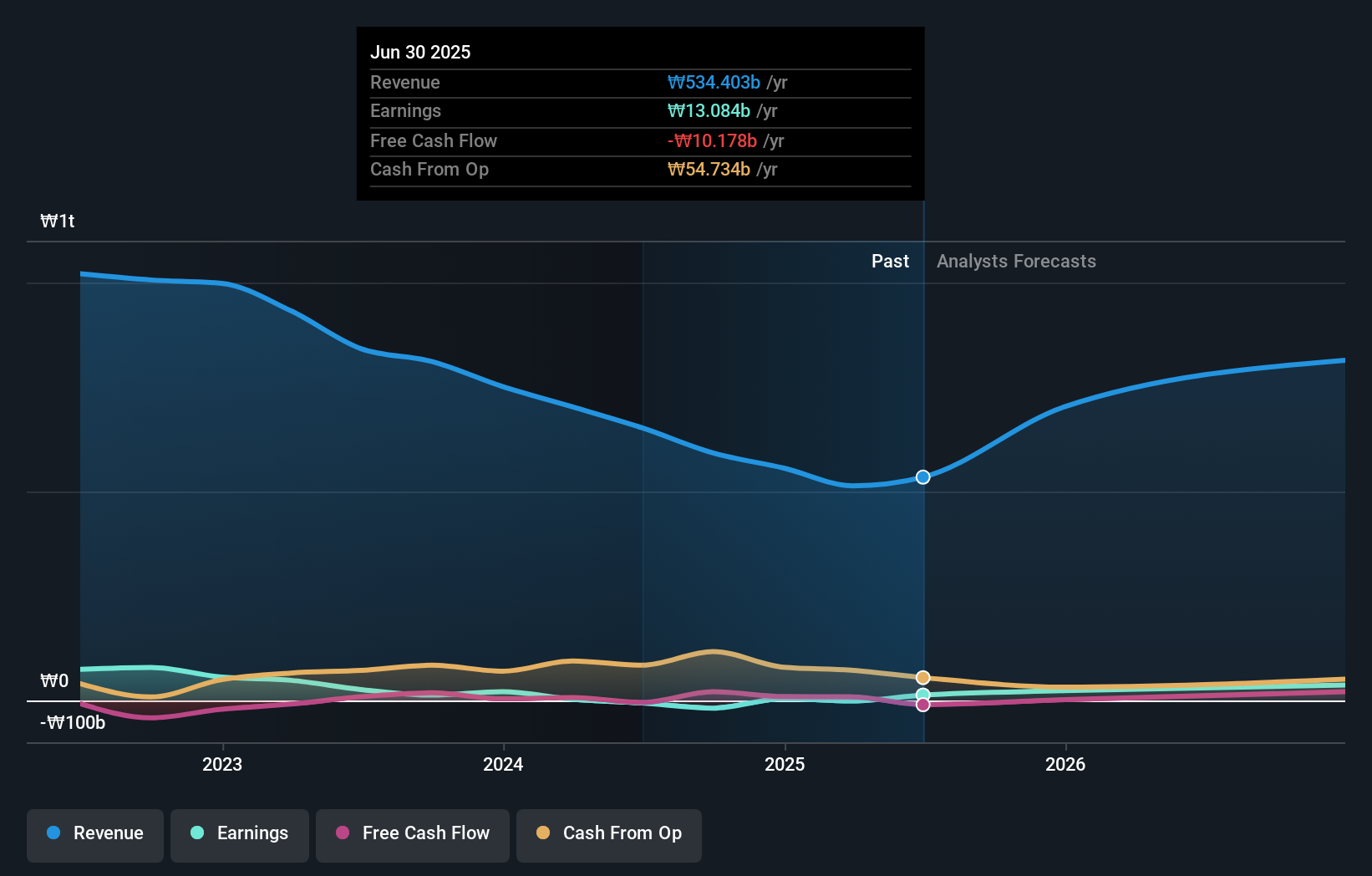Select the blue Revenue data point marker

point(922,476)
